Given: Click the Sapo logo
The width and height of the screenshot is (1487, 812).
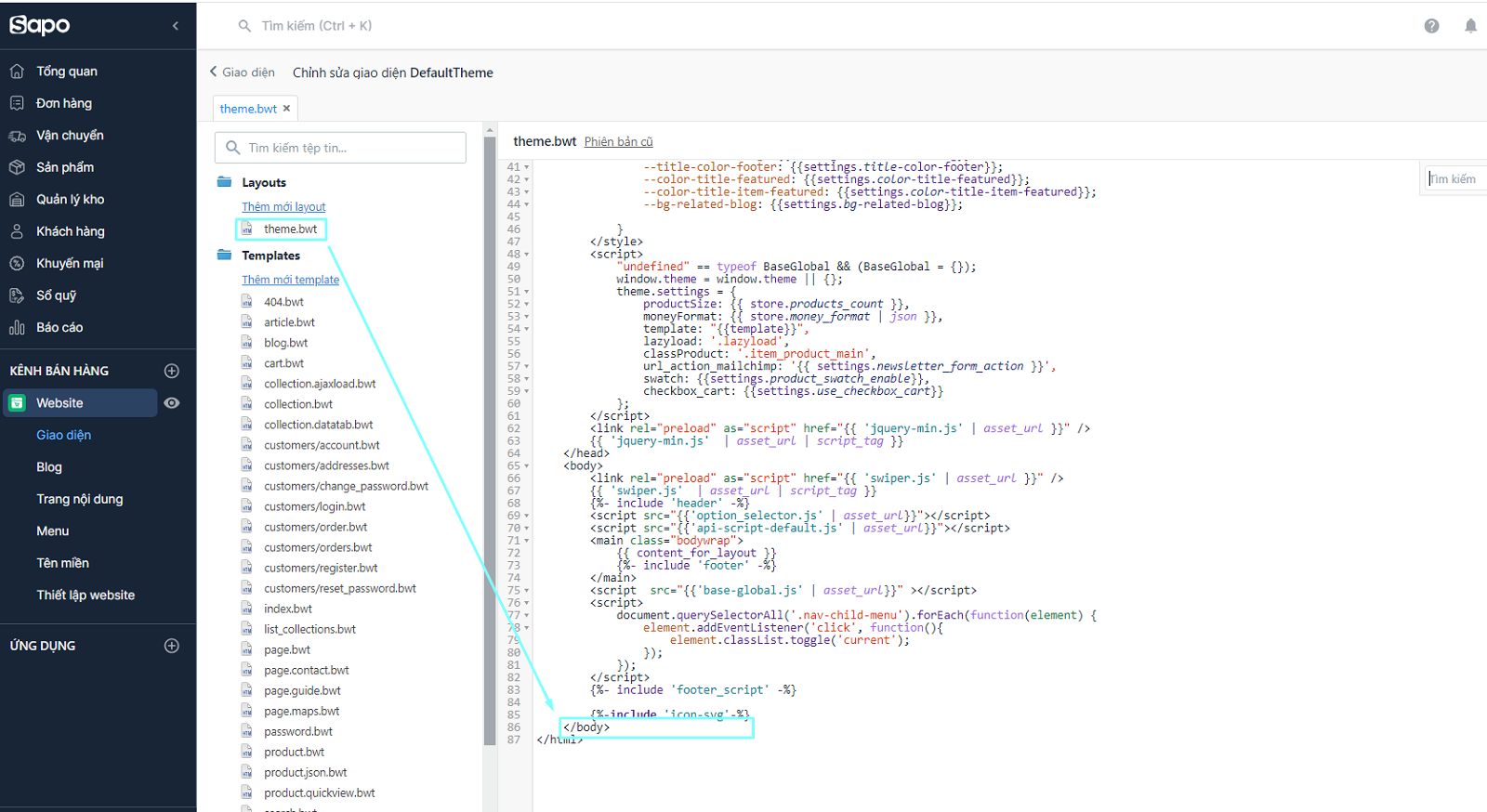Looking at the screenshot, I should 40,25.
